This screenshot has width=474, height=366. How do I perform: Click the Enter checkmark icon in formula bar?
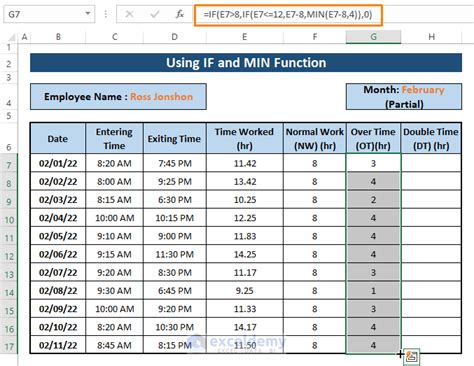coord(154,14)
